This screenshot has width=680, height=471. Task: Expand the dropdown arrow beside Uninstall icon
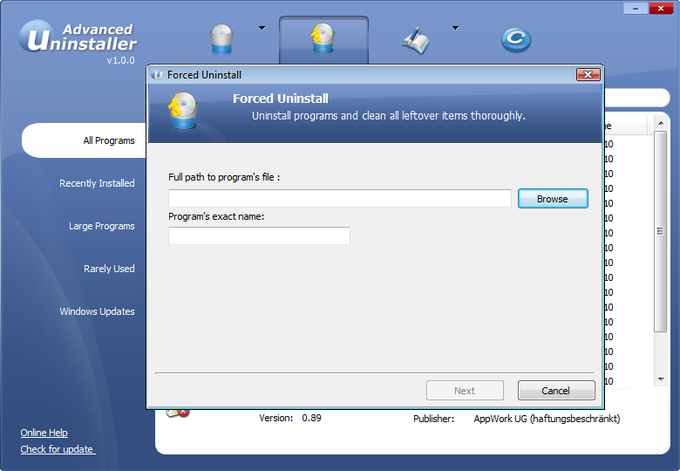262,28
